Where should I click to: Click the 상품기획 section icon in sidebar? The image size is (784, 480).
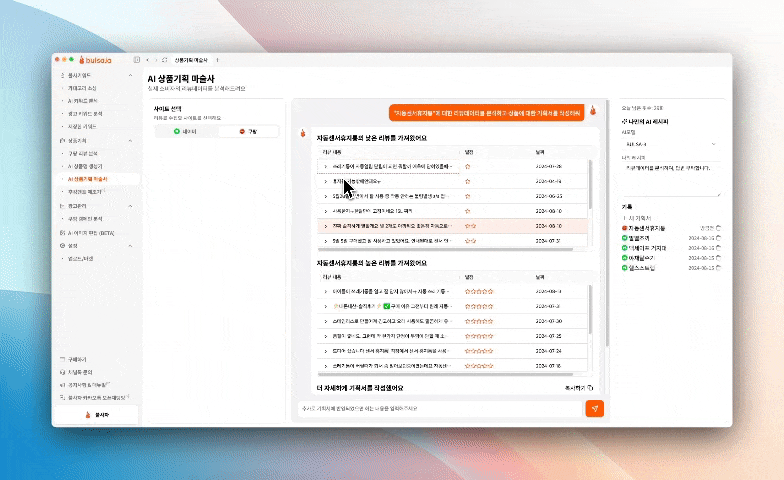tap(62, 140)
